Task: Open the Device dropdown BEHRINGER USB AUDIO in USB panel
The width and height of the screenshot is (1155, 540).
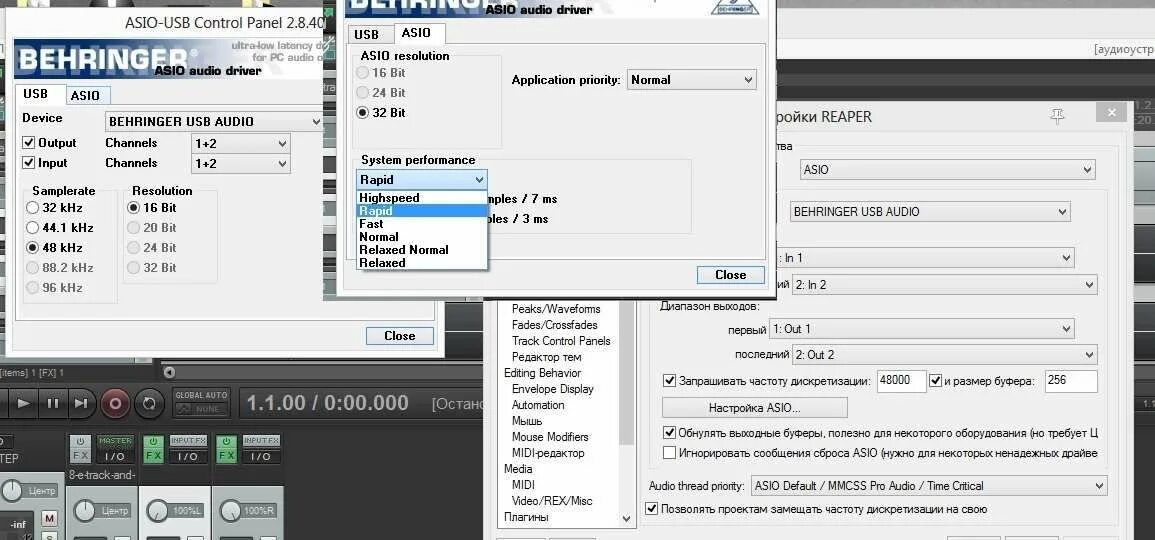Action: click(x=214, y=122)
